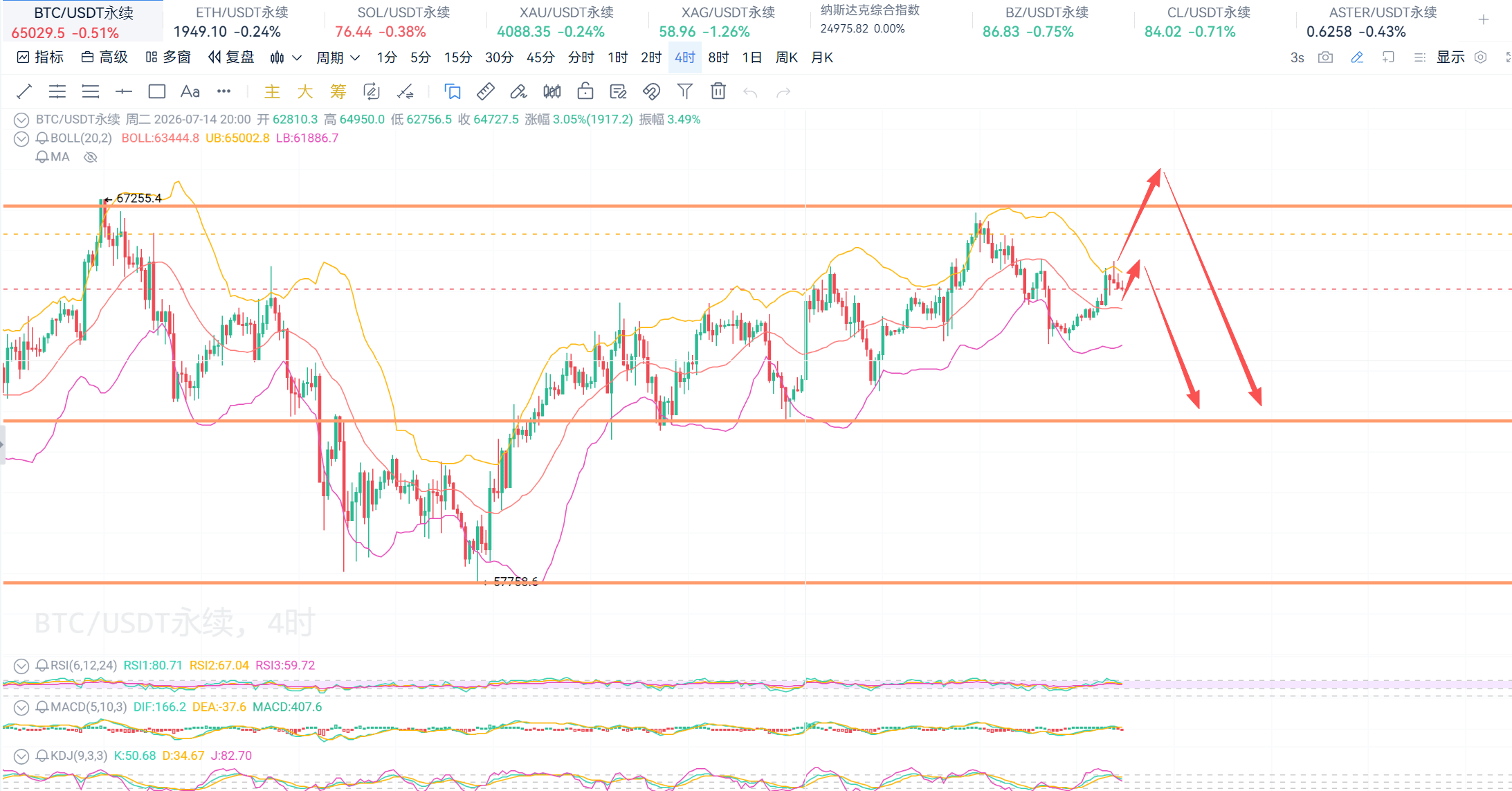1512x791 pixels.
Task: Start 复盘 replay mode
Action: point(232,57)
